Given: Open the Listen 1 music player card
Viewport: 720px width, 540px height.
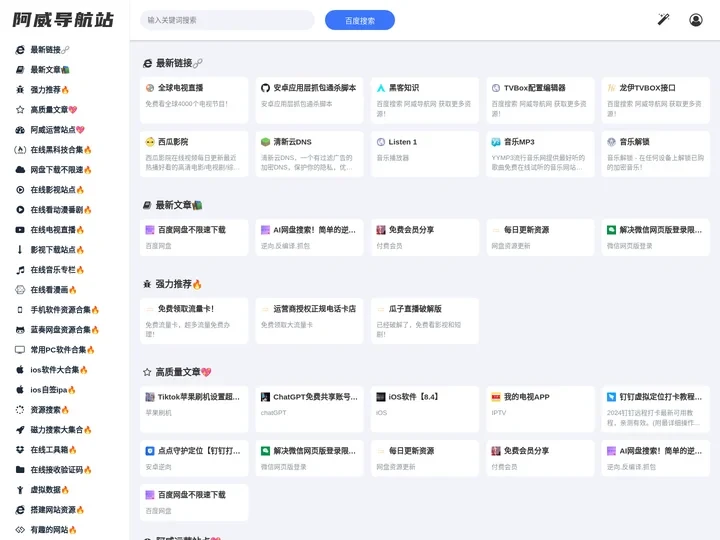Looking at the screenshot, I should pos(425,154).
